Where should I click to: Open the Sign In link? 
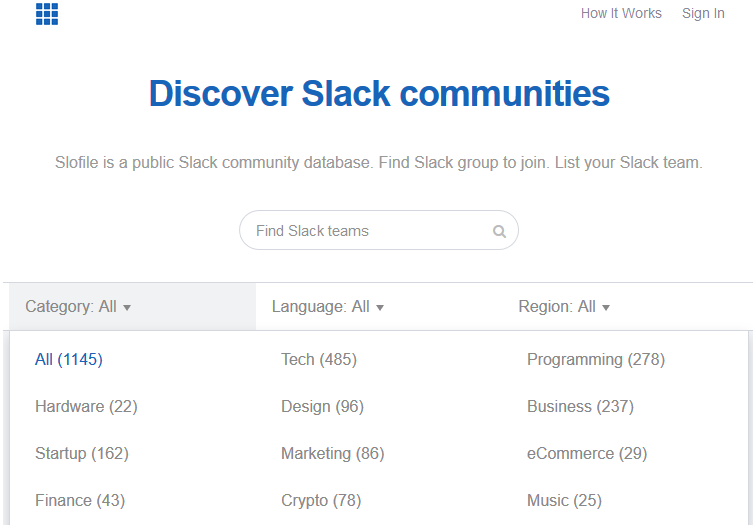click(x=703, y=13)
